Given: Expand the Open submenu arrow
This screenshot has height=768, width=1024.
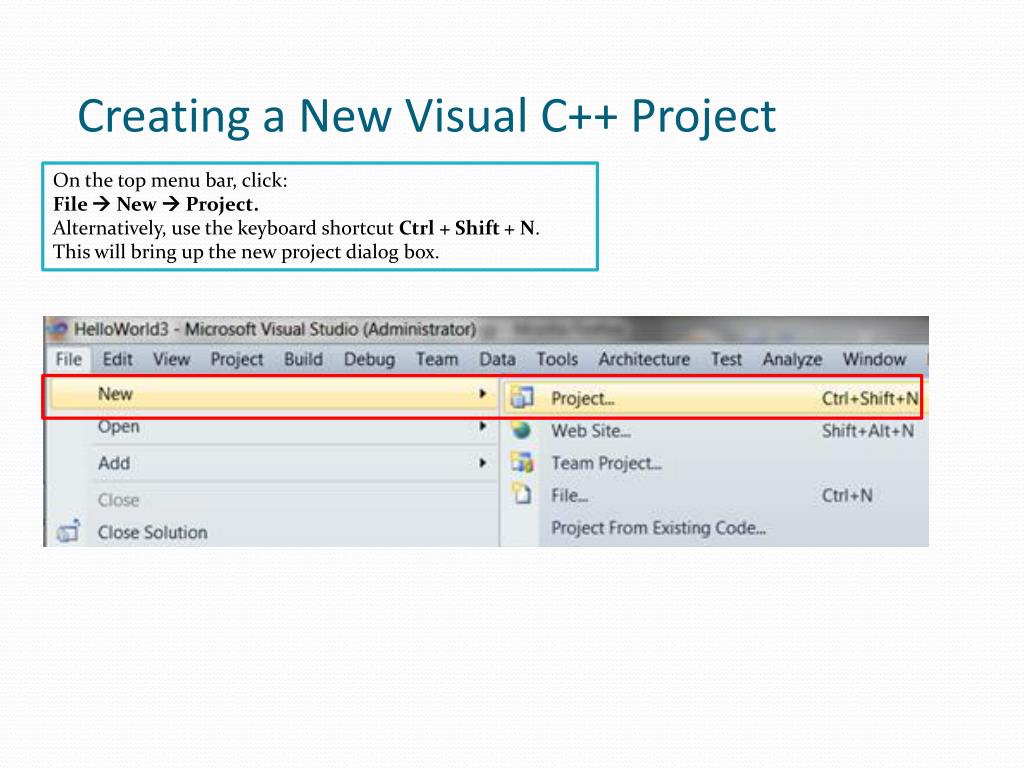Looking at the screenshot, I should 483,426.
